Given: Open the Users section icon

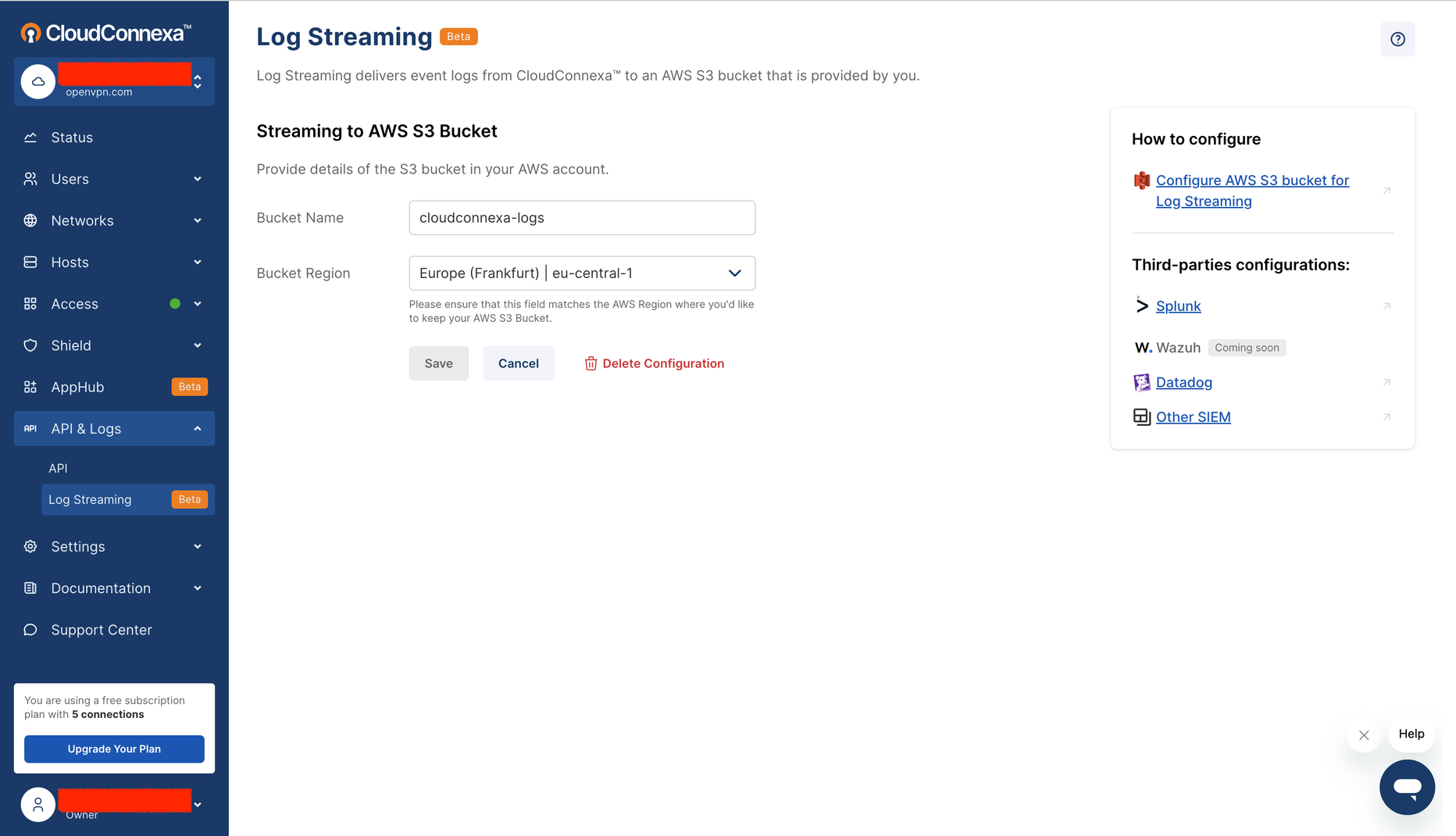Looking at the screenshot, I should coord(30,178).
